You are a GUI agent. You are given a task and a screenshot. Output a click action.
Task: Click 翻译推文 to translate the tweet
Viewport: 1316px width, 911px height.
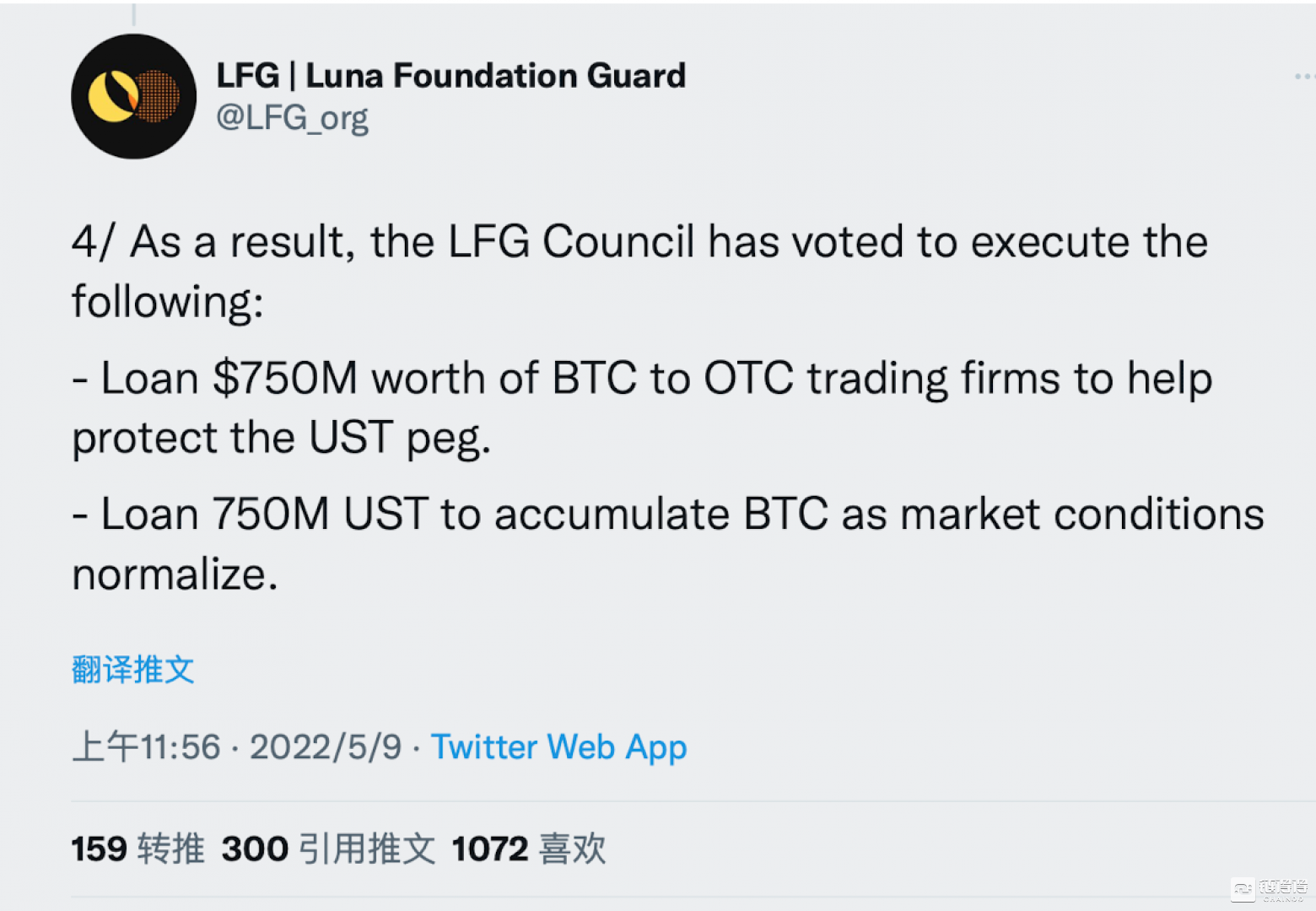point(133,670)
